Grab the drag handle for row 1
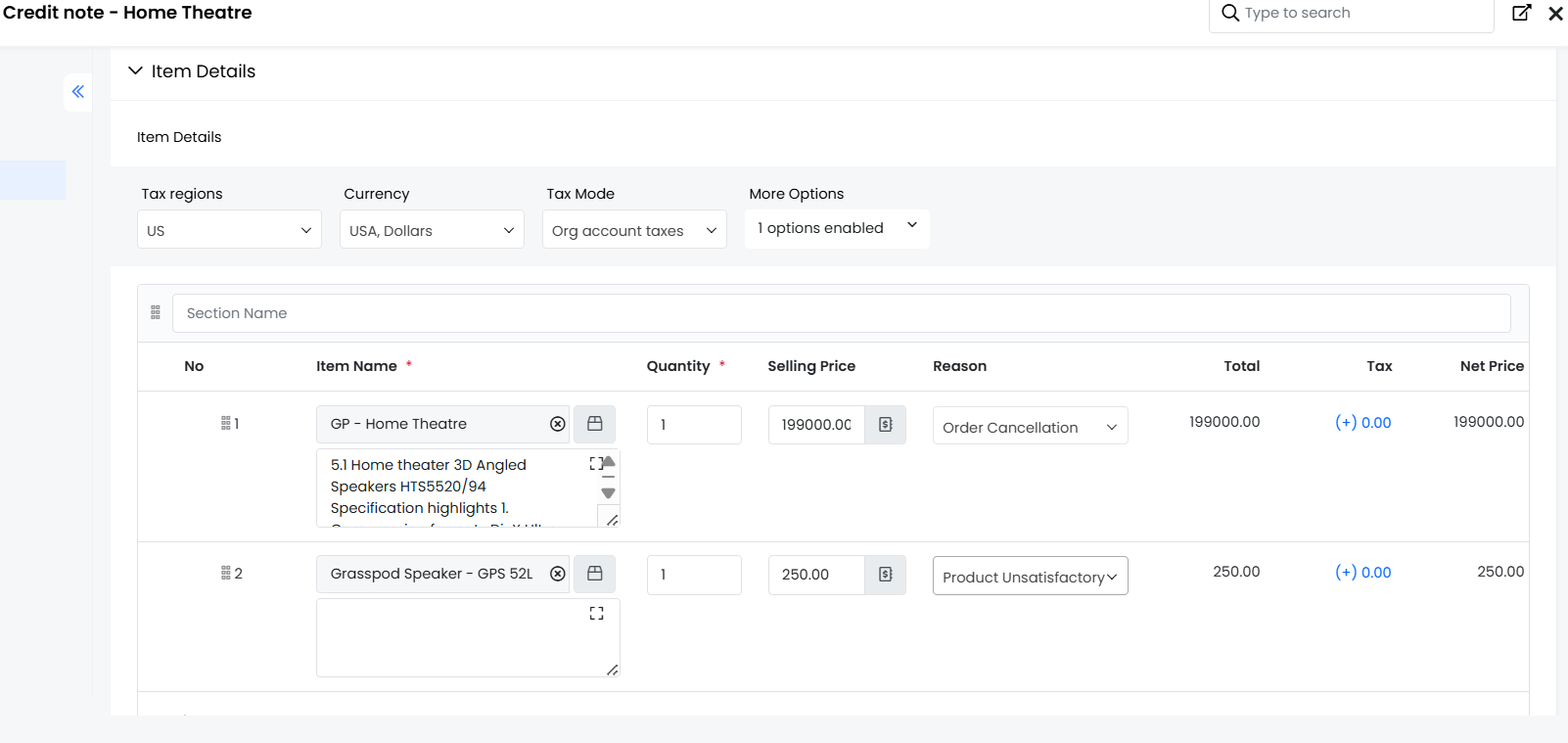 click(225, 424)
